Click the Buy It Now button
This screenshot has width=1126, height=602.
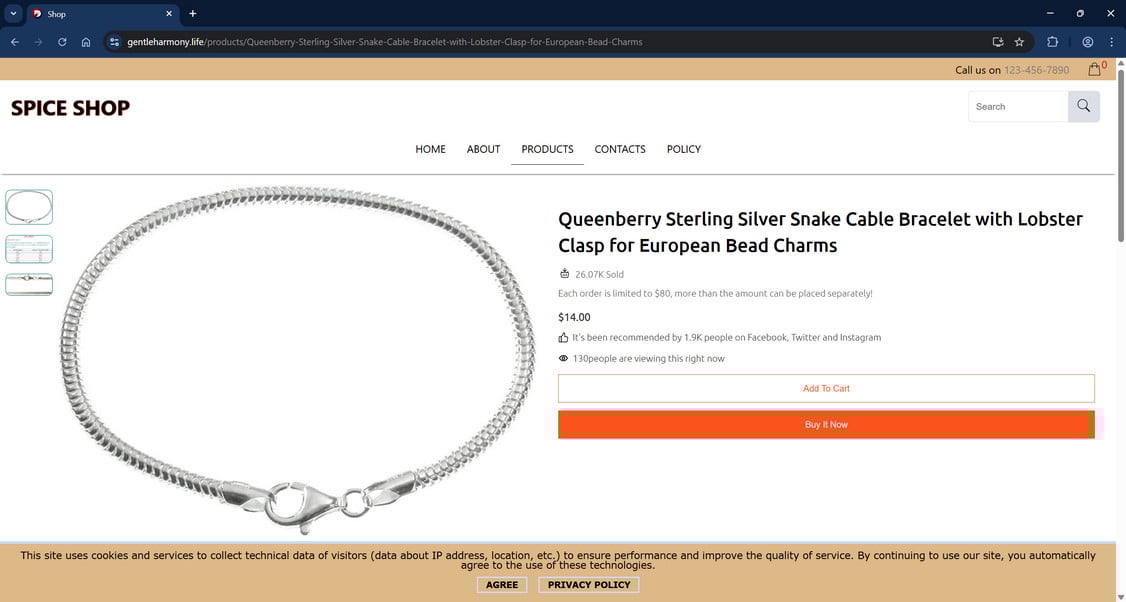[x=826, y=425]
